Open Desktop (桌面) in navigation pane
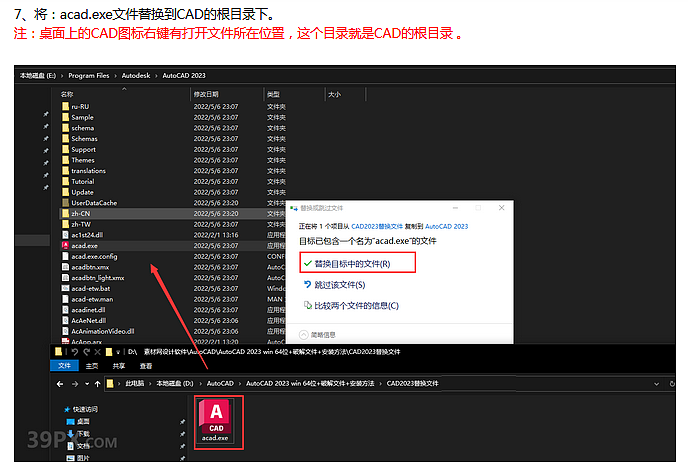688x475 pixels. (x=78, y=421)
